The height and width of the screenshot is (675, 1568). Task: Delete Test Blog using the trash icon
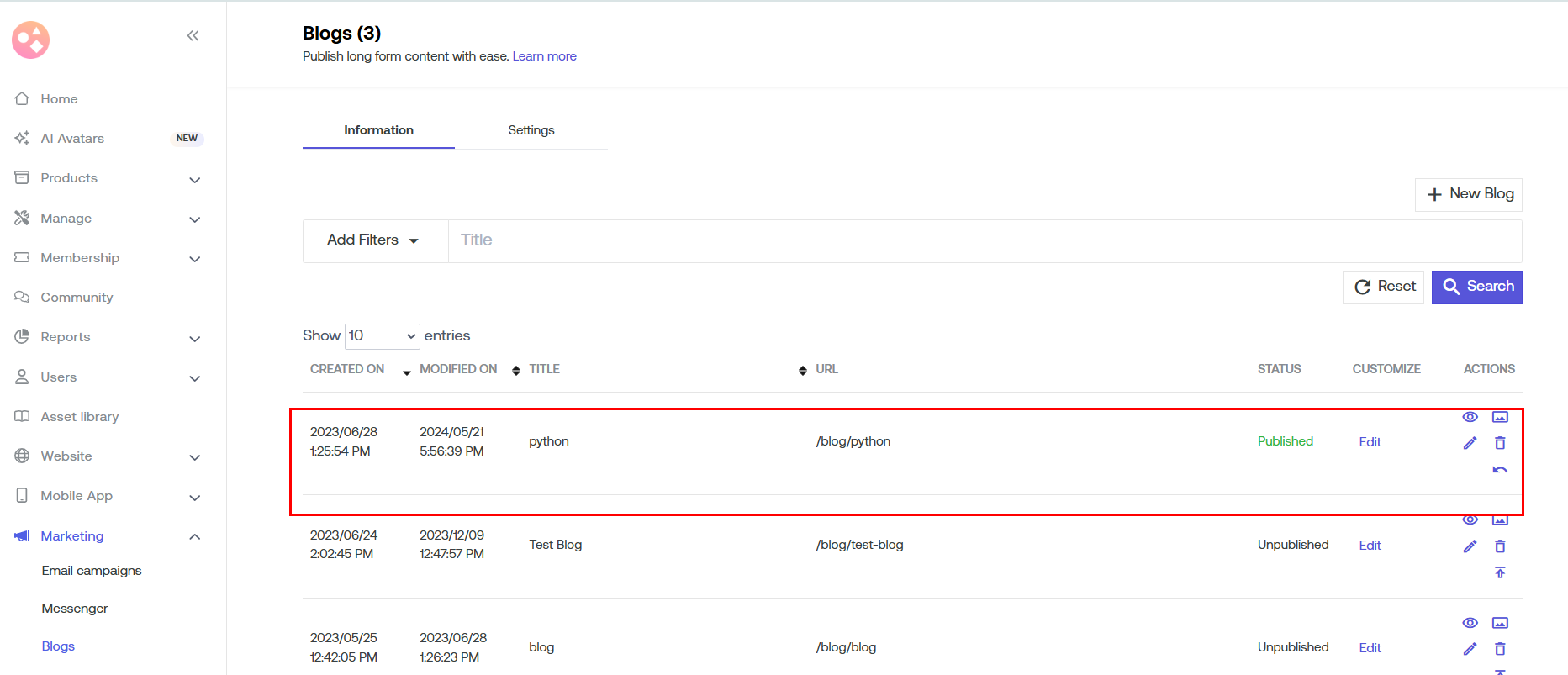pyautogui.click(x=1500, y=546)
